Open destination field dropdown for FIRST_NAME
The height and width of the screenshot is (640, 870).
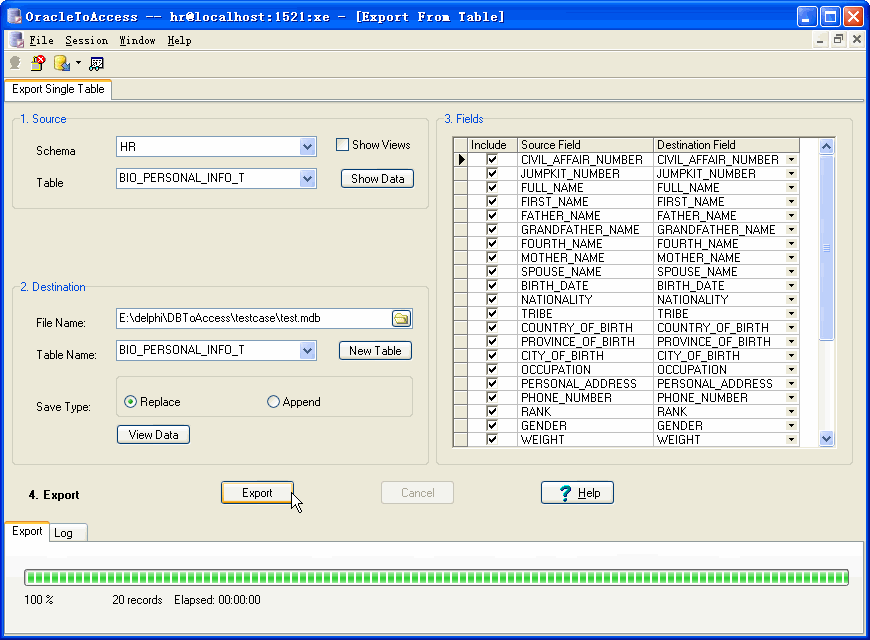pos(792,202)
